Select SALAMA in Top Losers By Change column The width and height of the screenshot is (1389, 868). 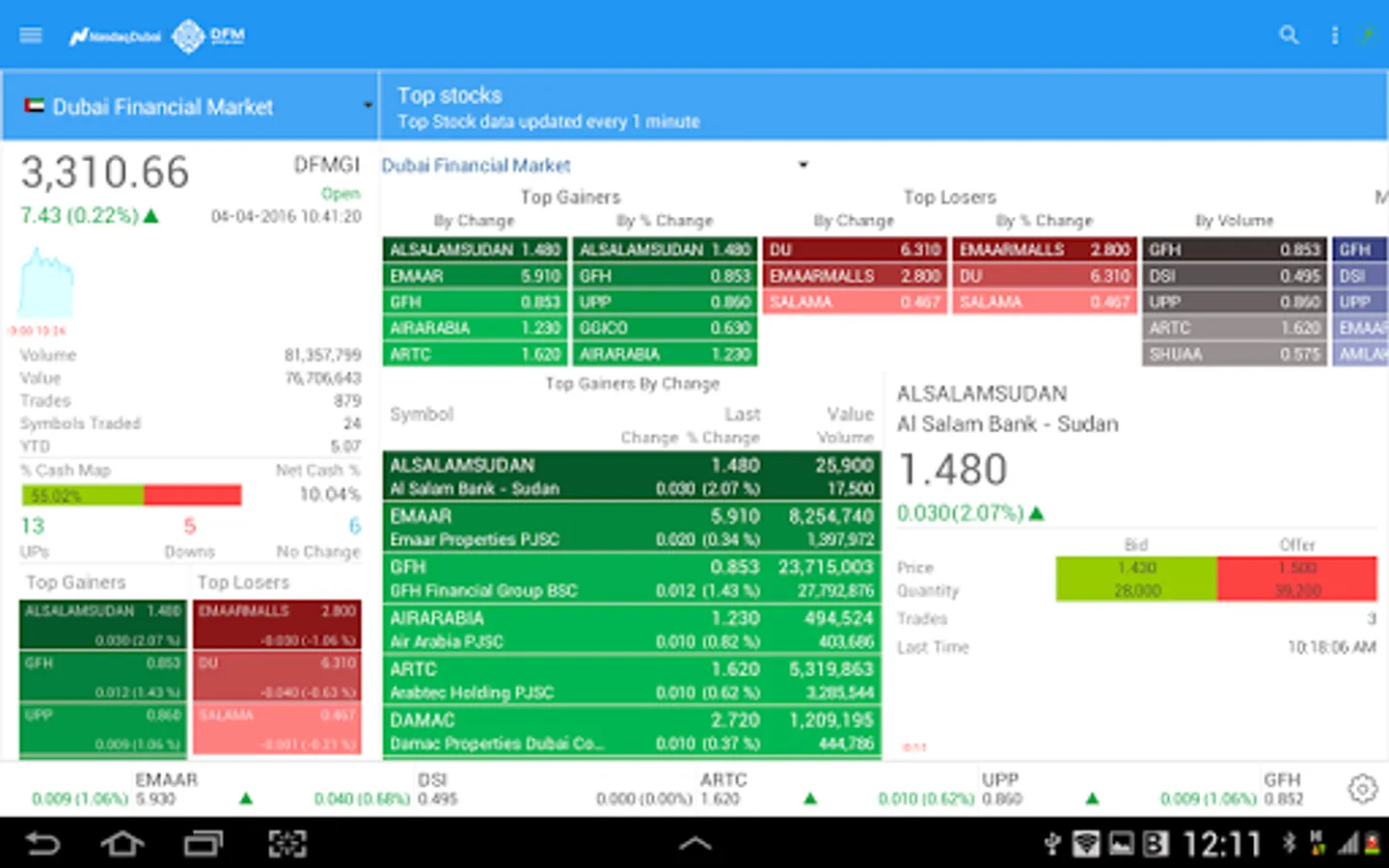pyautogui.click(x=855, y=302)
